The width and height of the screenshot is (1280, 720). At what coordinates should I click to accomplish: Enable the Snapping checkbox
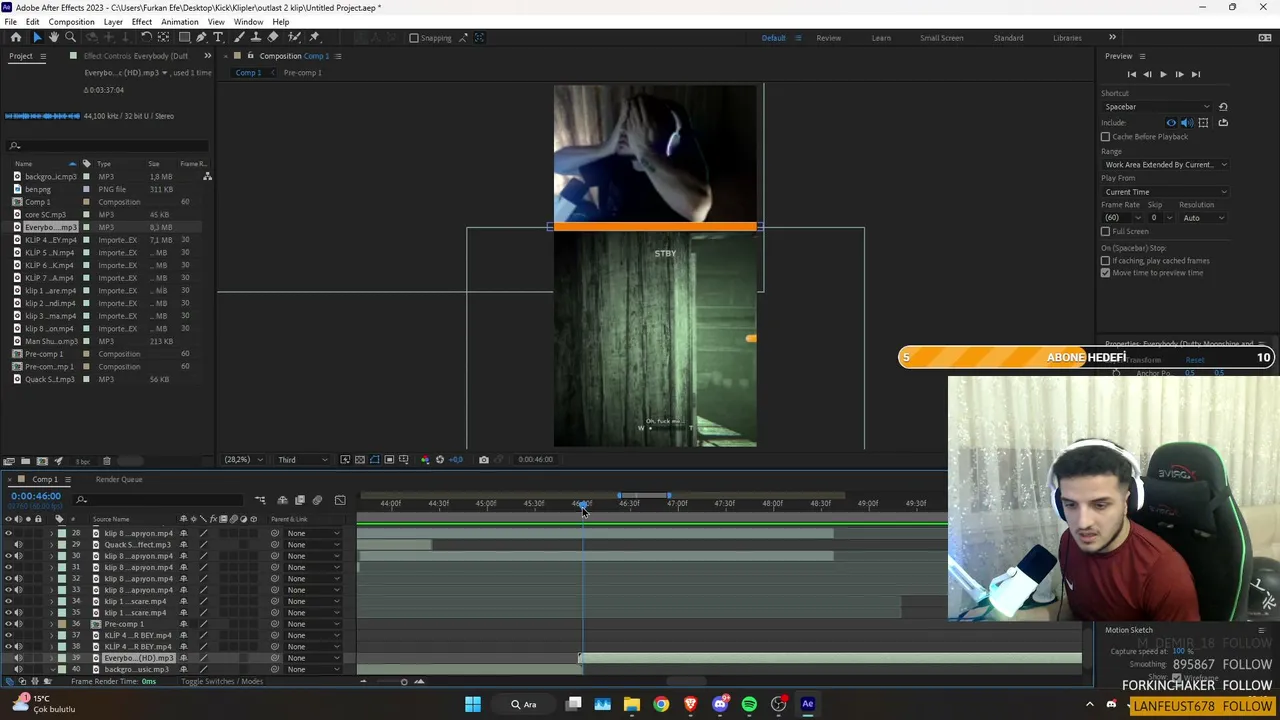click(x=414, y=38)
